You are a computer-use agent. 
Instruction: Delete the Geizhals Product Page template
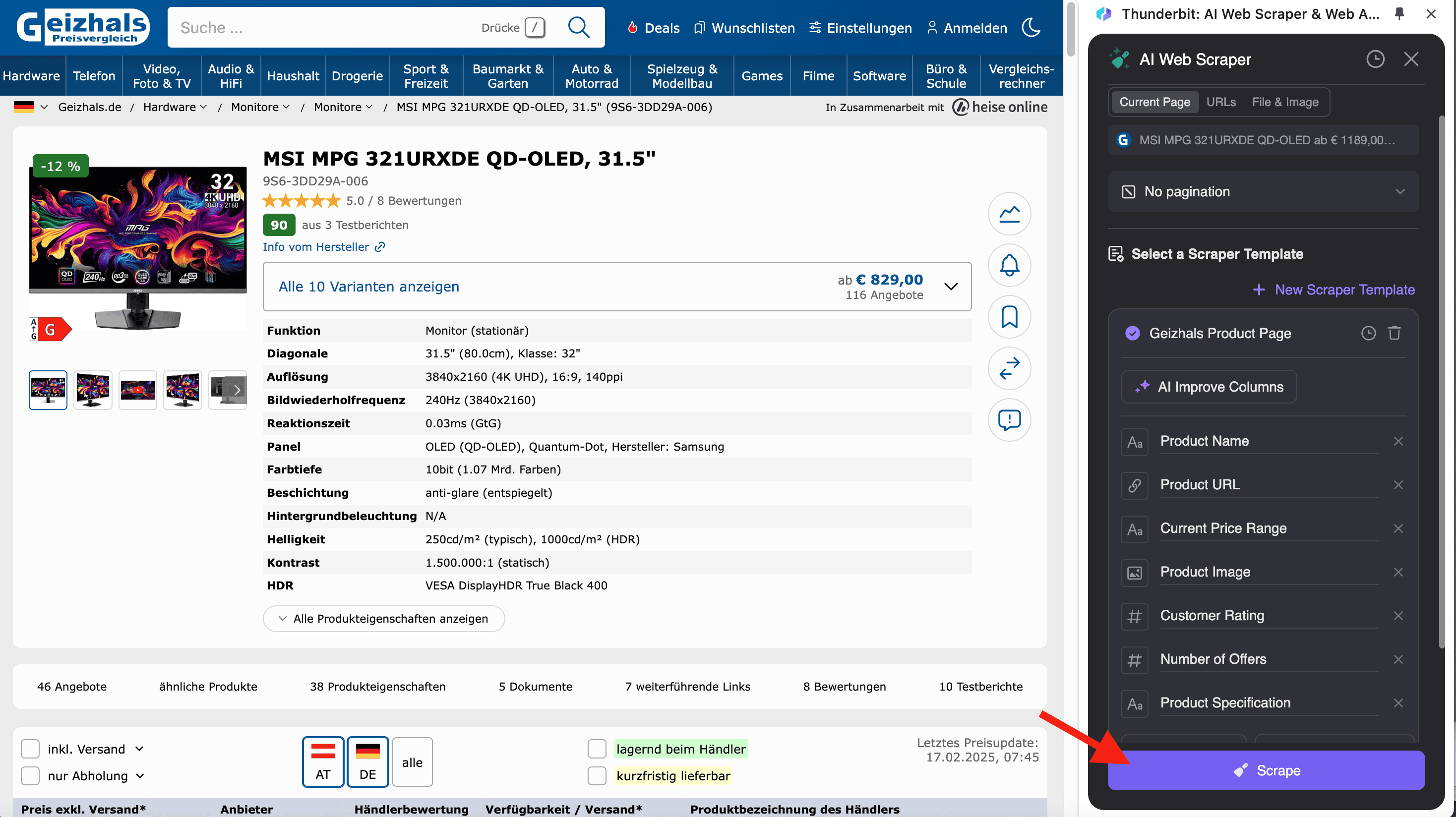click(1395, 333)
